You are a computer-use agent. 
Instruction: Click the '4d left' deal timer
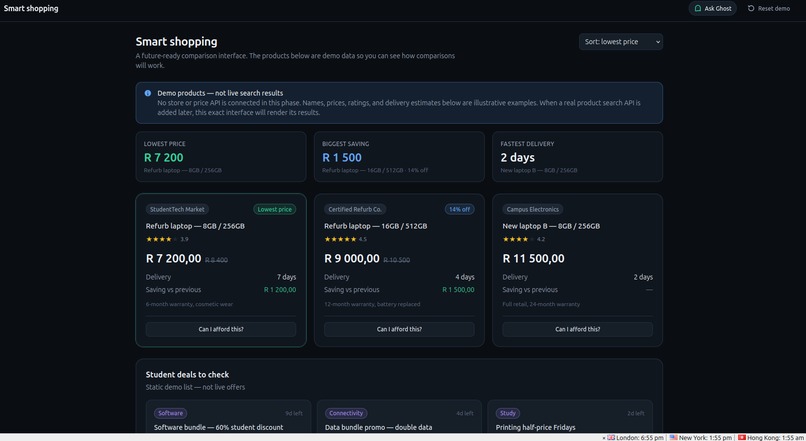point(465,413)
